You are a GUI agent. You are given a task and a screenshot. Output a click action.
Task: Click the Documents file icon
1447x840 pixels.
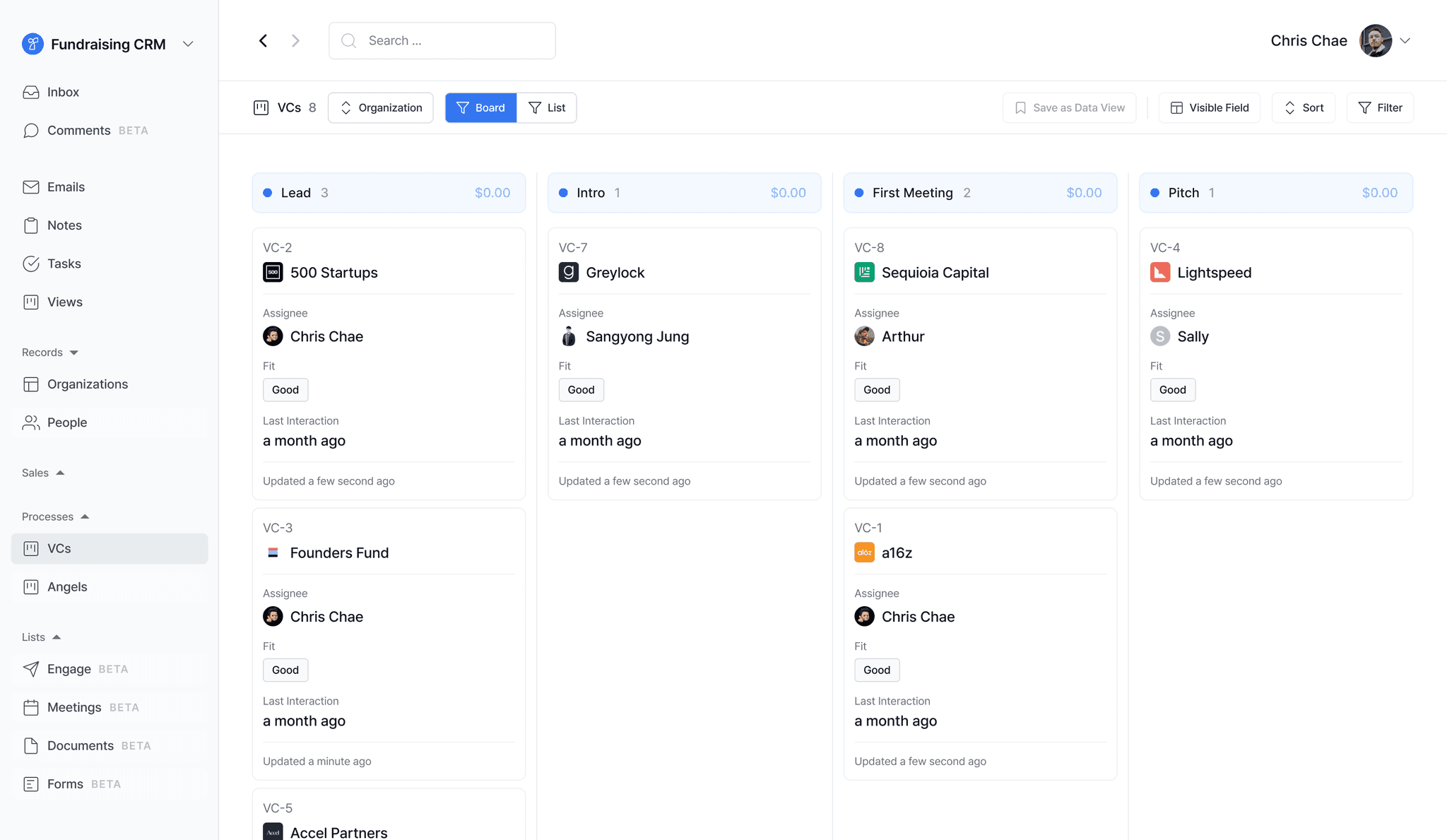click(31, 746)
